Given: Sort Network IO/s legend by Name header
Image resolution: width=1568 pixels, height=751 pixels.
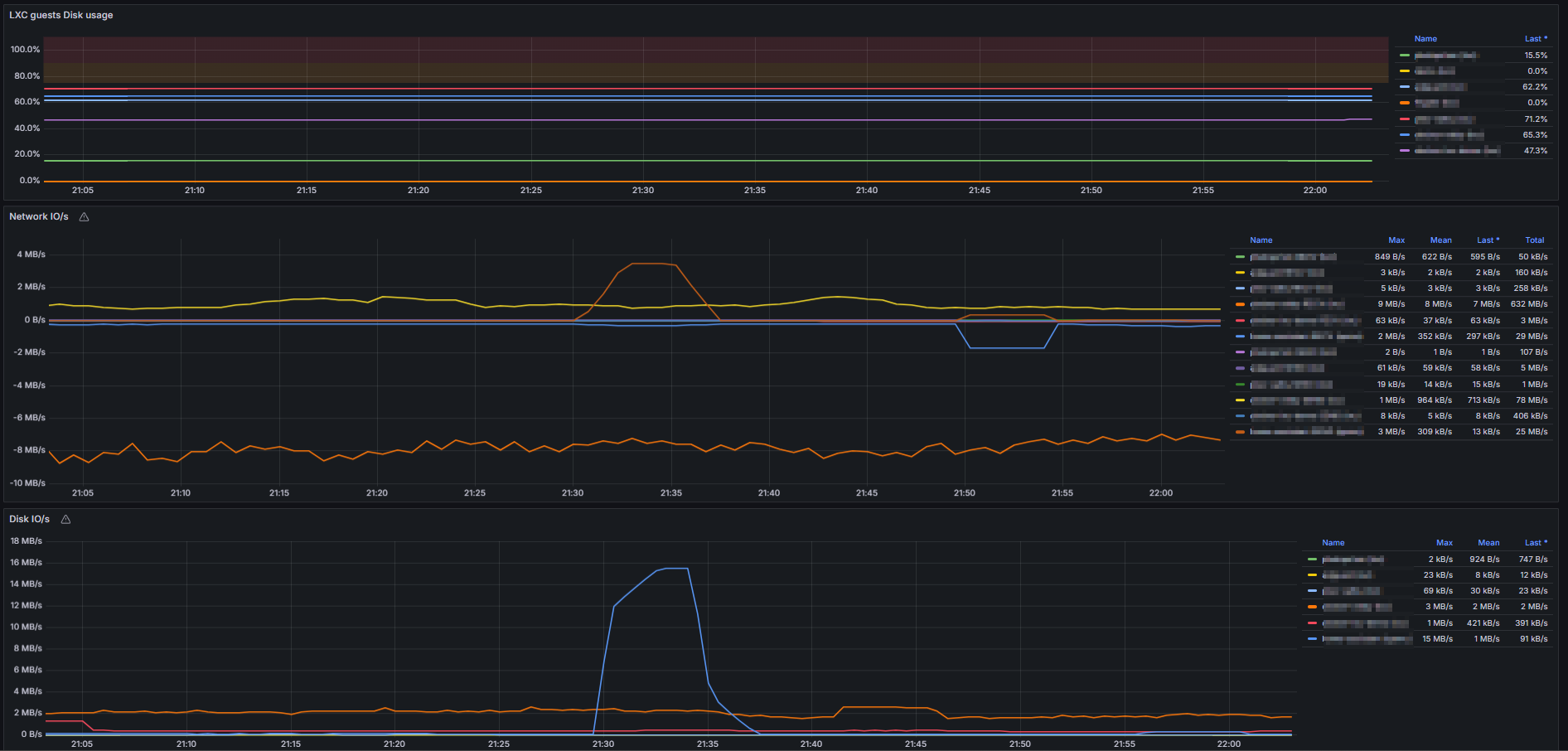Looking at the screenshot, I should [x=1261, y=240].
